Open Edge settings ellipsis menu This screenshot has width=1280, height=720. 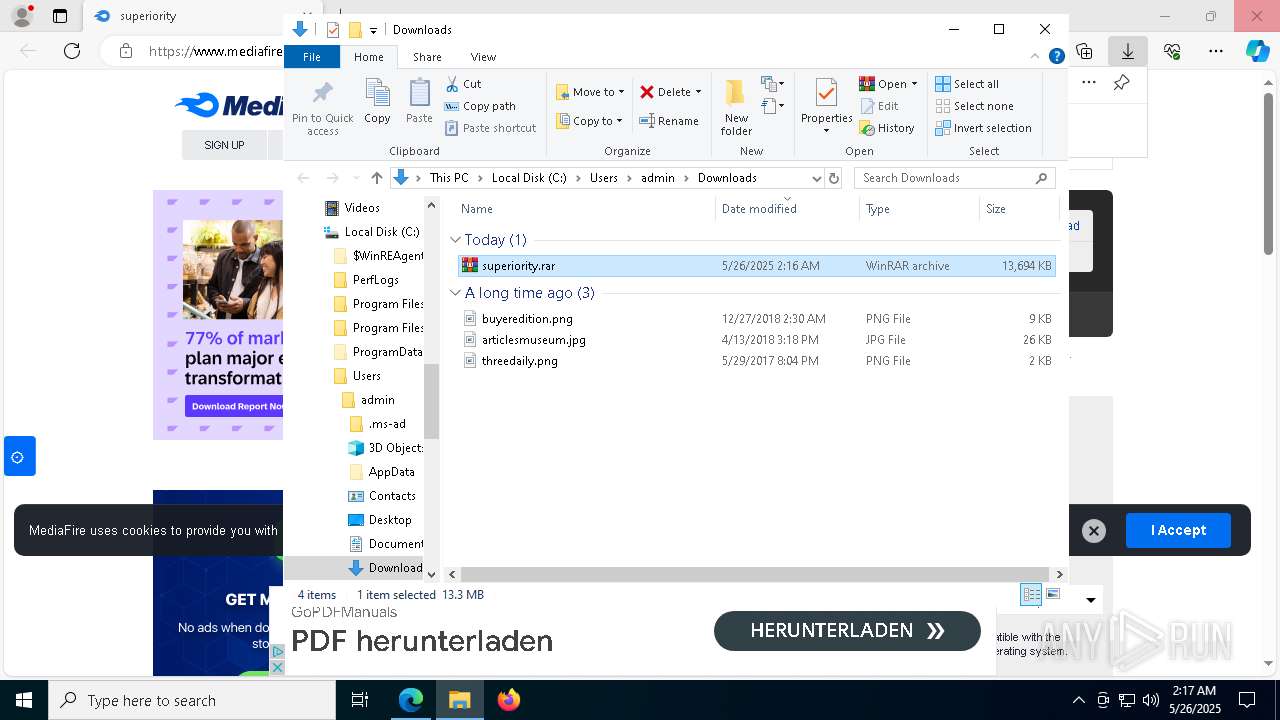tap(1216, 51)
